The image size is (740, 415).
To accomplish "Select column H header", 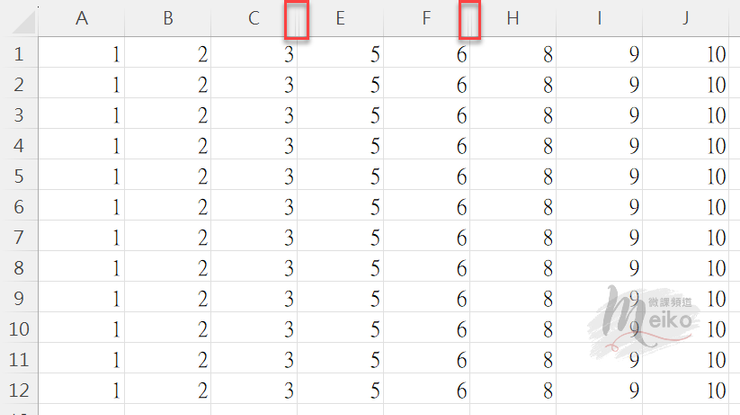I will tap(513, 18).
